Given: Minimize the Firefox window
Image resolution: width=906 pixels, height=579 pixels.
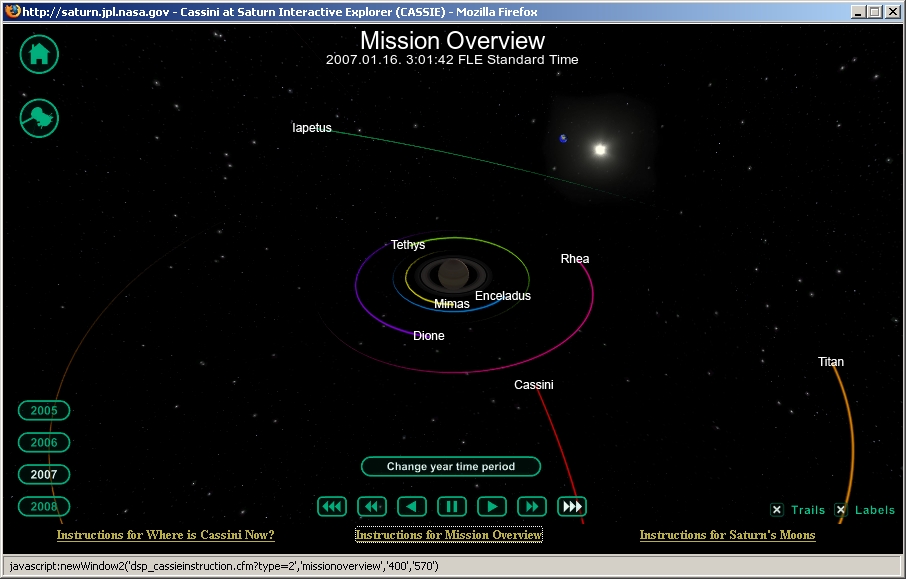Looking at the screenshot, I should click(859, 12).
